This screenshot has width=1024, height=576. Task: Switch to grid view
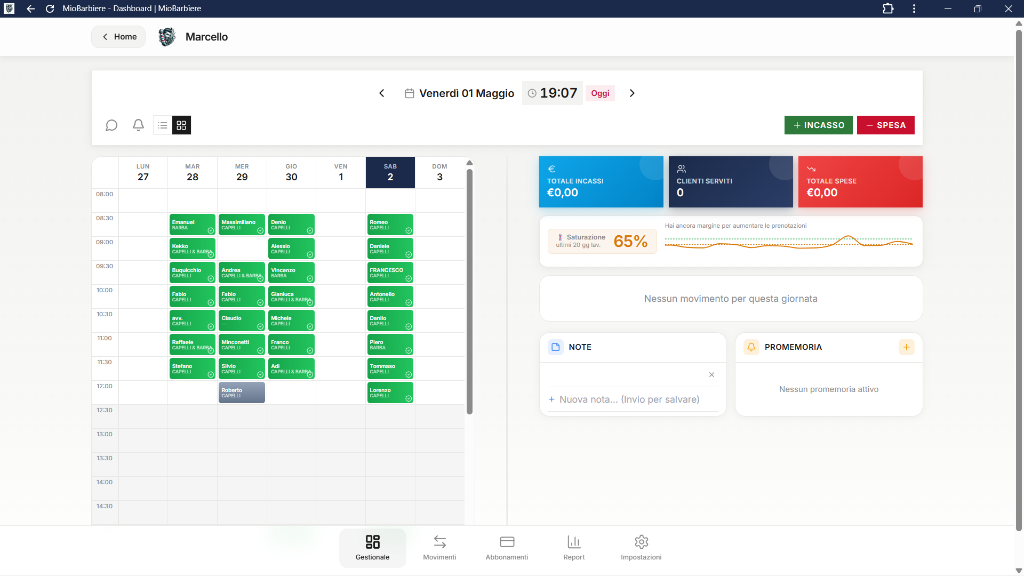pos(182,125)
